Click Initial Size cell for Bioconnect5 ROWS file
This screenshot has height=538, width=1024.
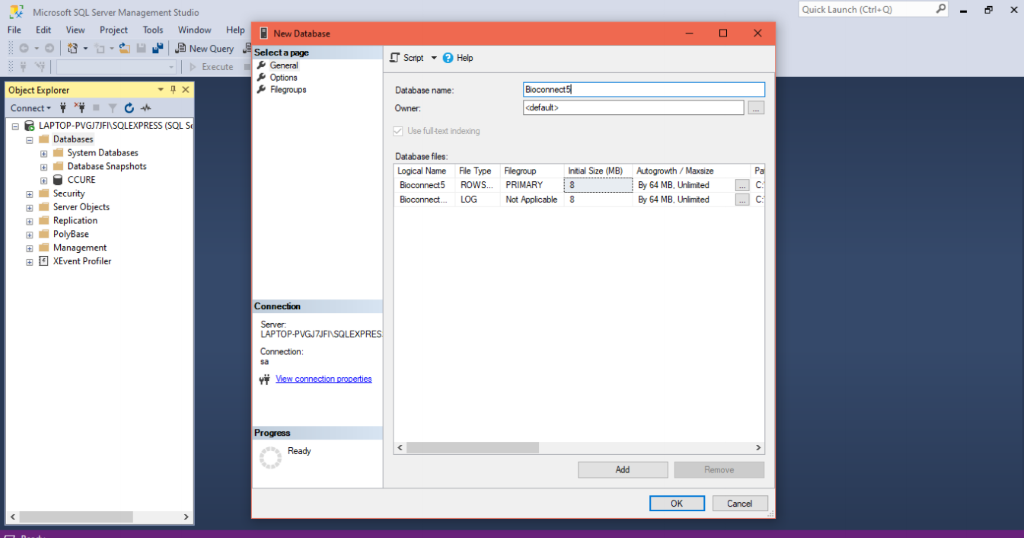click(598, 185)
